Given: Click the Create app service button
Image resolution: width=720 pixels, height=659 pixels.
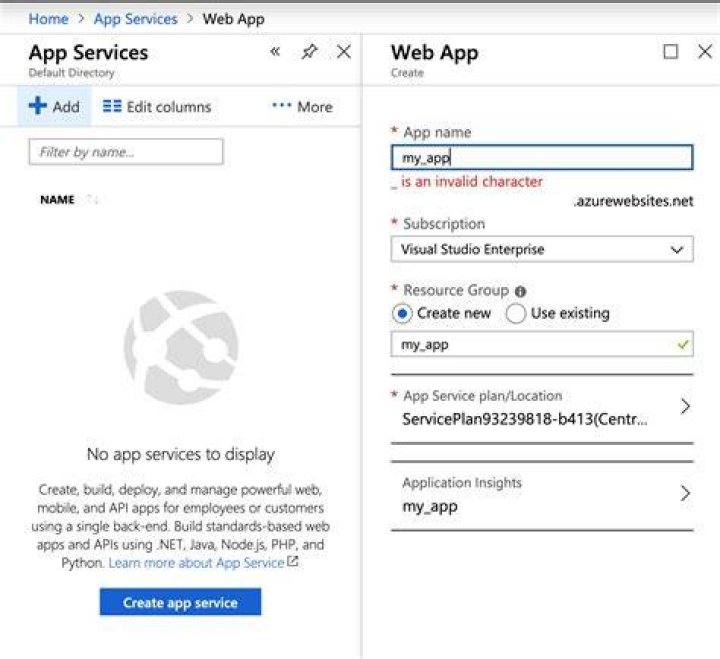Looking at the screenshot, I should (180, 602).
